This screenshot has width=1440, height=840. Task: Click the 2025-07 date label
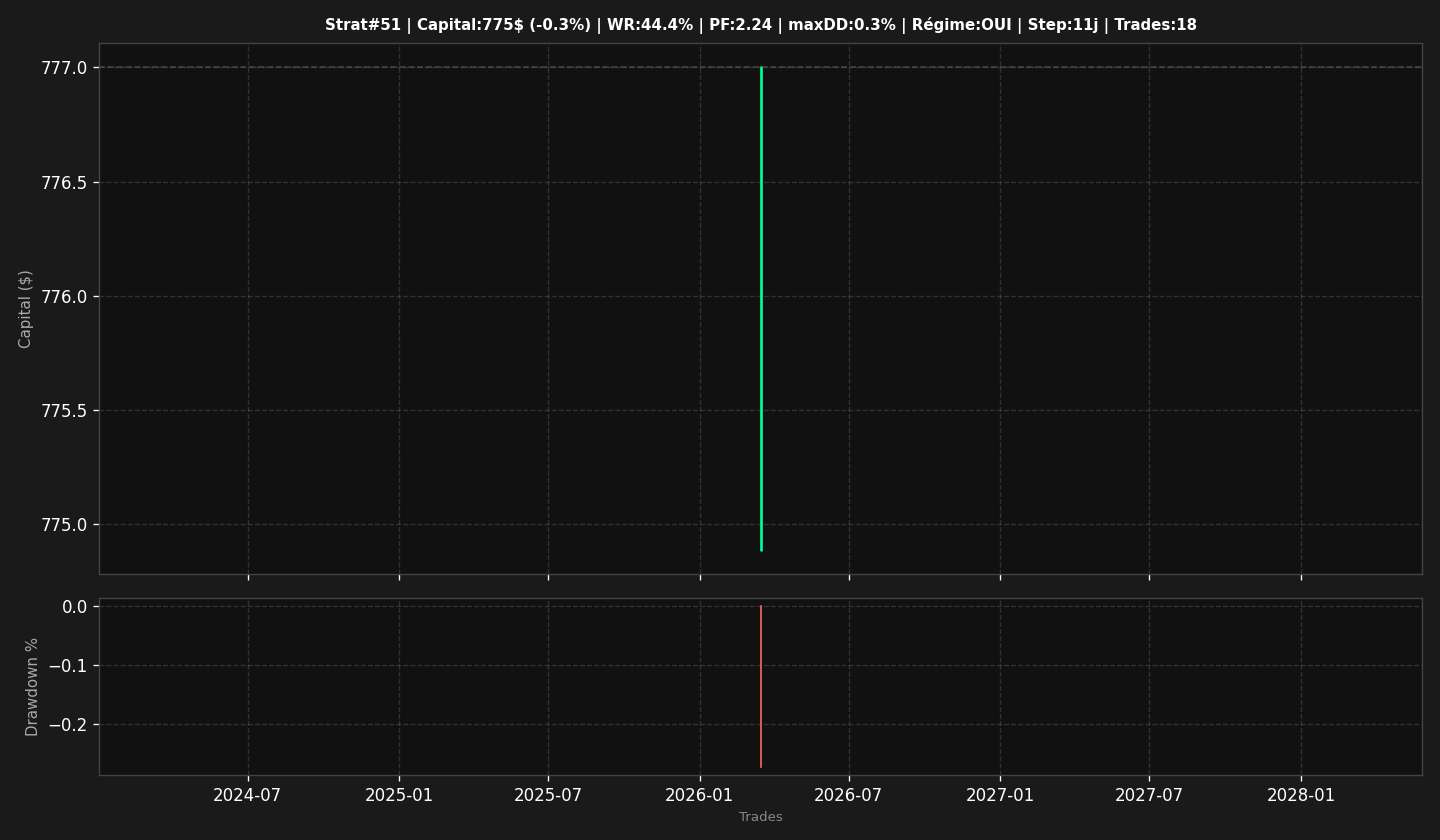coord(548,796)
